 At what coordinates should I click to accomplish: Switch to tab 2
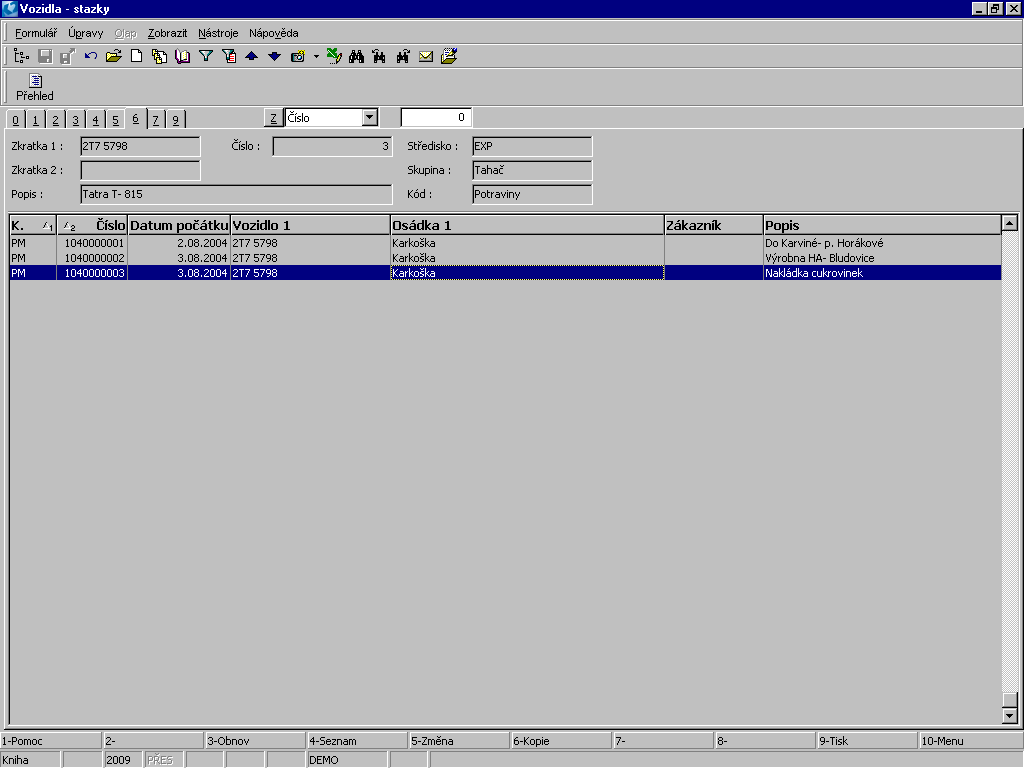tap(56, 120)
